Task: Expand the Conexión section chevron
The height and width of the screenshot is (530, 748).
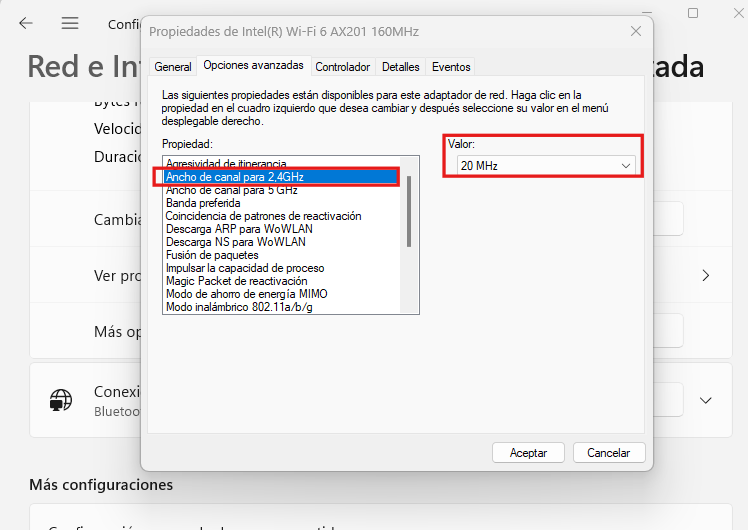Action: point(706,400)
